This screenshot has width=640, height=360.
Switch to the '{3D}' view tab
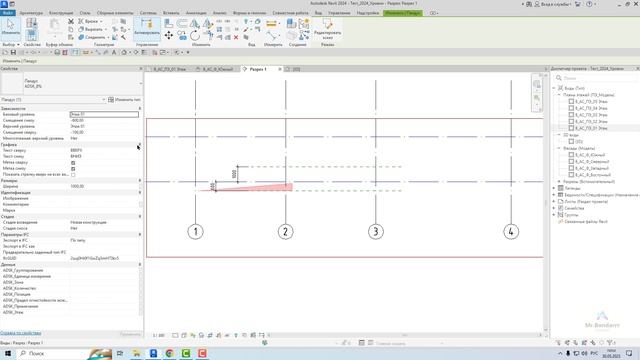(x=296, y=69)
